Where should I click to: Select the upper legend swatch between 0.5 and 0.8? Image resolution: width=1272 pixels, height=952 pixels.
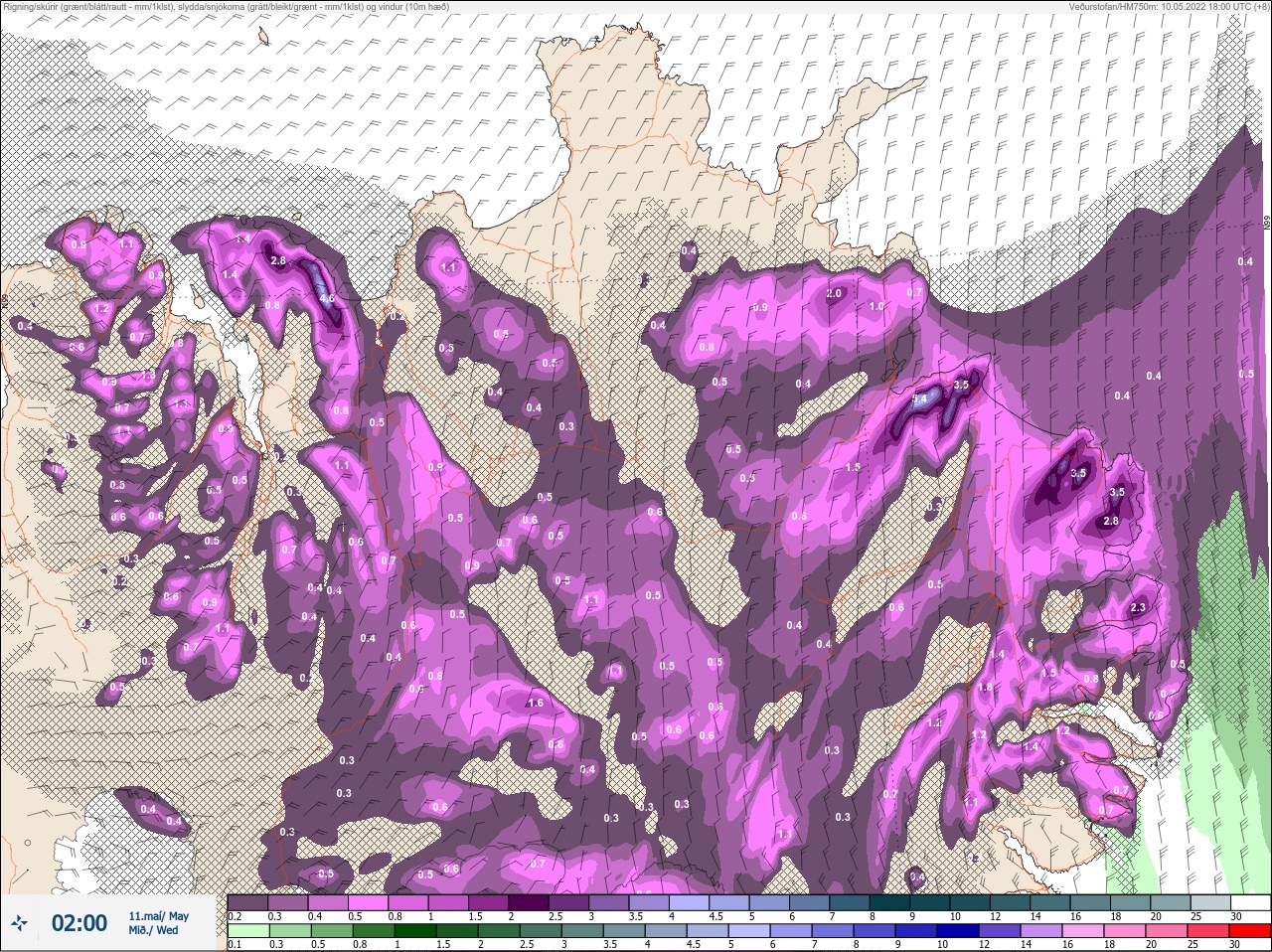370,902
